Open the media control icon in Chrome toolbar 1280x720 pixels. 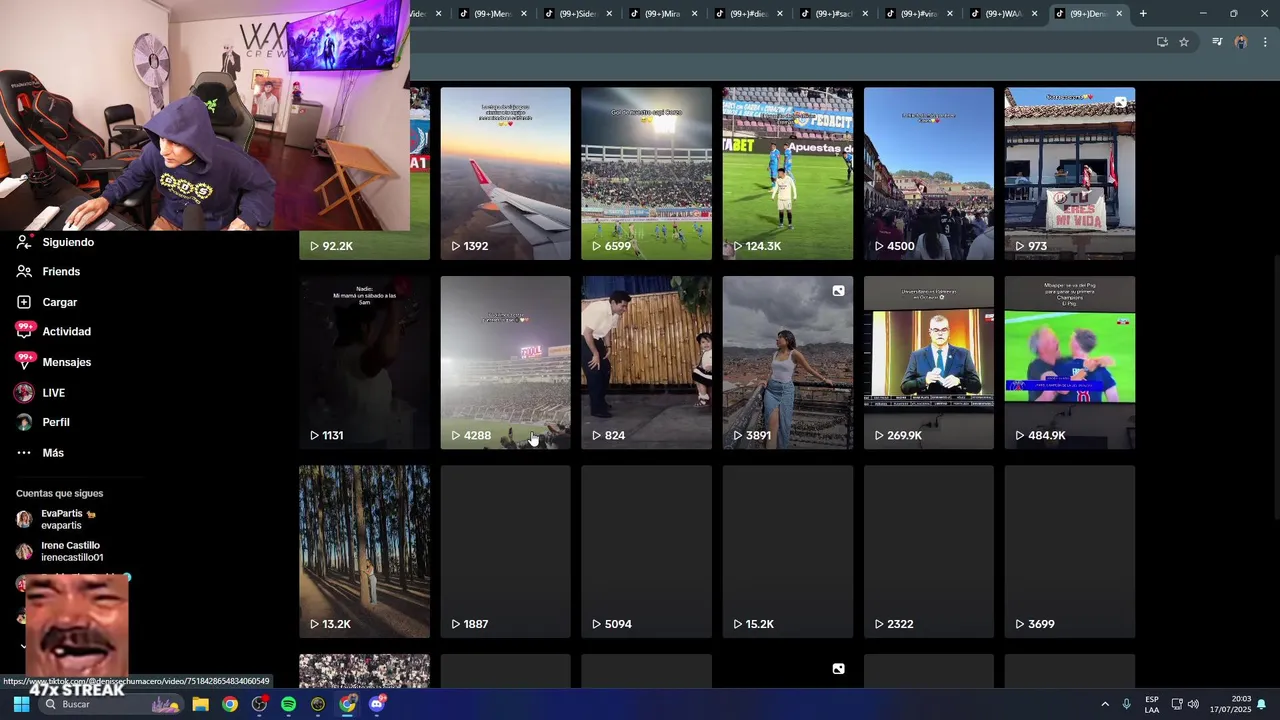coord(1217,42)
